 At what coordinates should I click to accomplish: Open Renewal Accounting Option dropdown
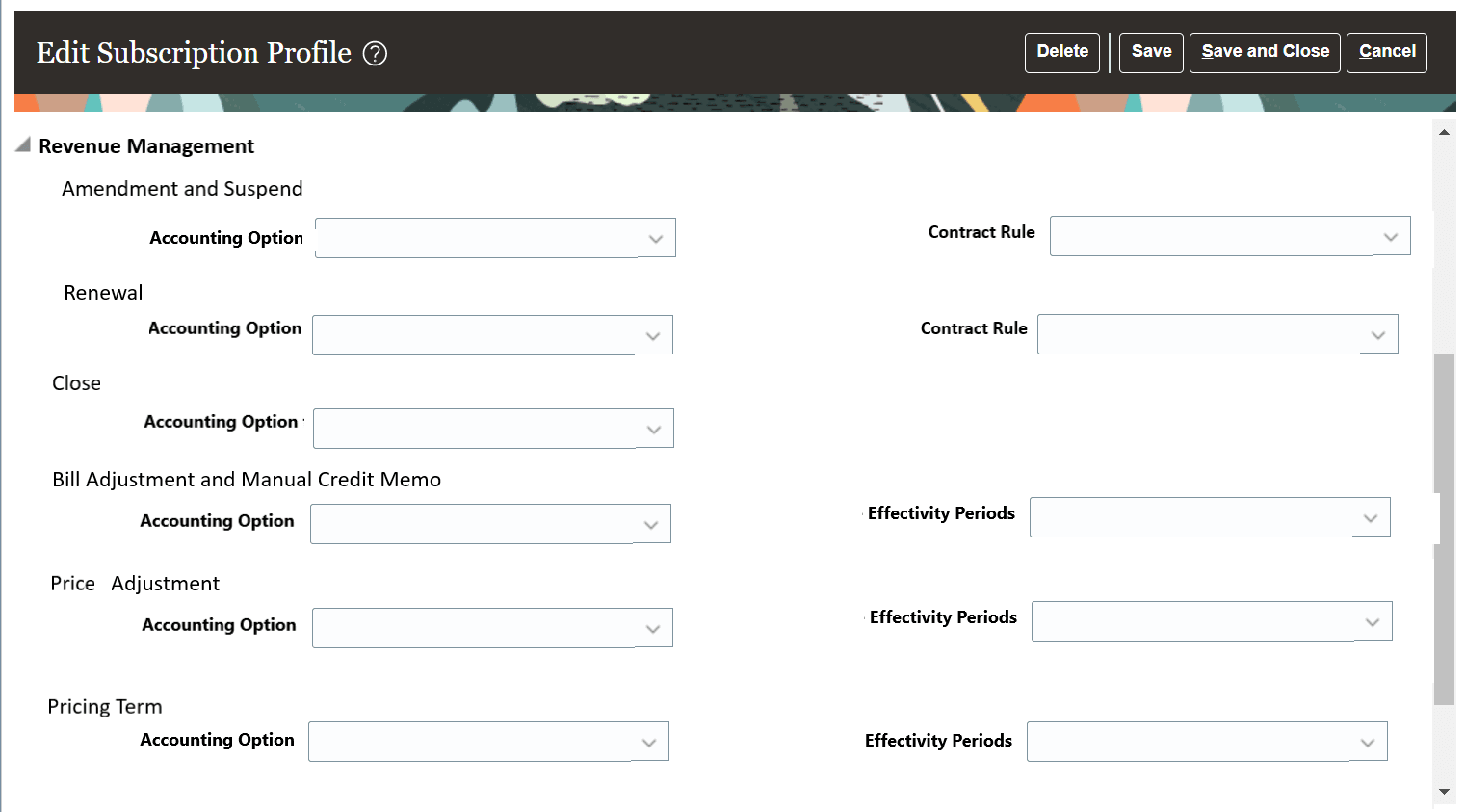[x=492, y=335]
